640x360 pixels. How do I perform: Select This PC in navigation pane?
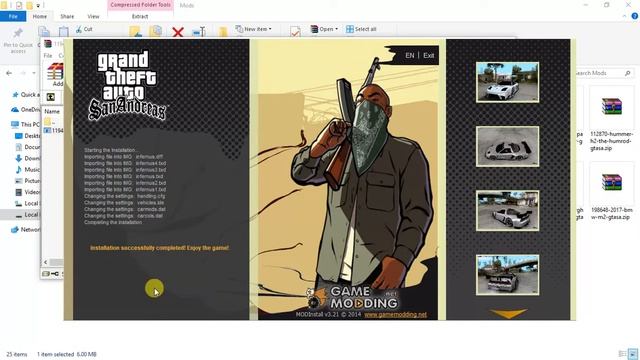[26, 124]
